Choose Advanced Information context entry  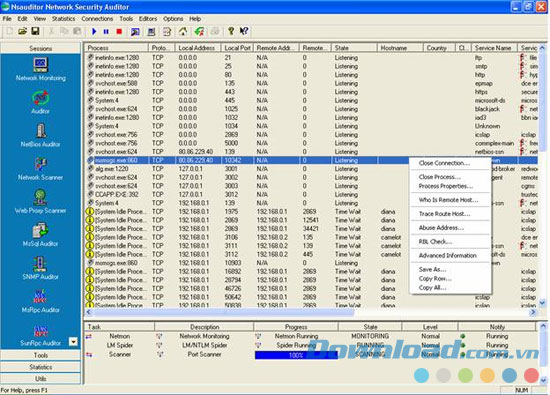pyautogui.click(x=450, y=255)
